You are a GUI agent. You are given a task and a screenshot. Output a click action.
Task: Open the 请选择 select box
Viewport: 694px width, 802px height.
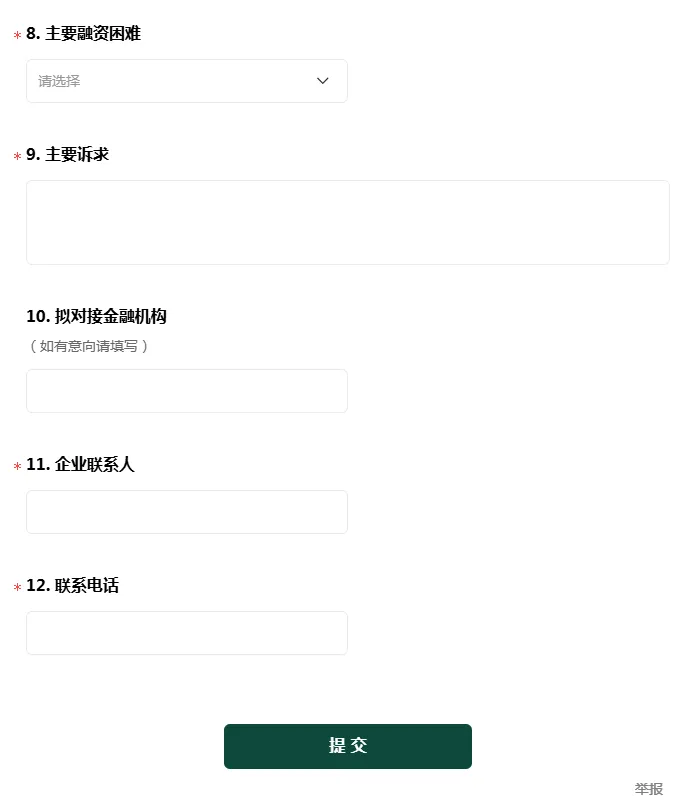coord(186,81)
